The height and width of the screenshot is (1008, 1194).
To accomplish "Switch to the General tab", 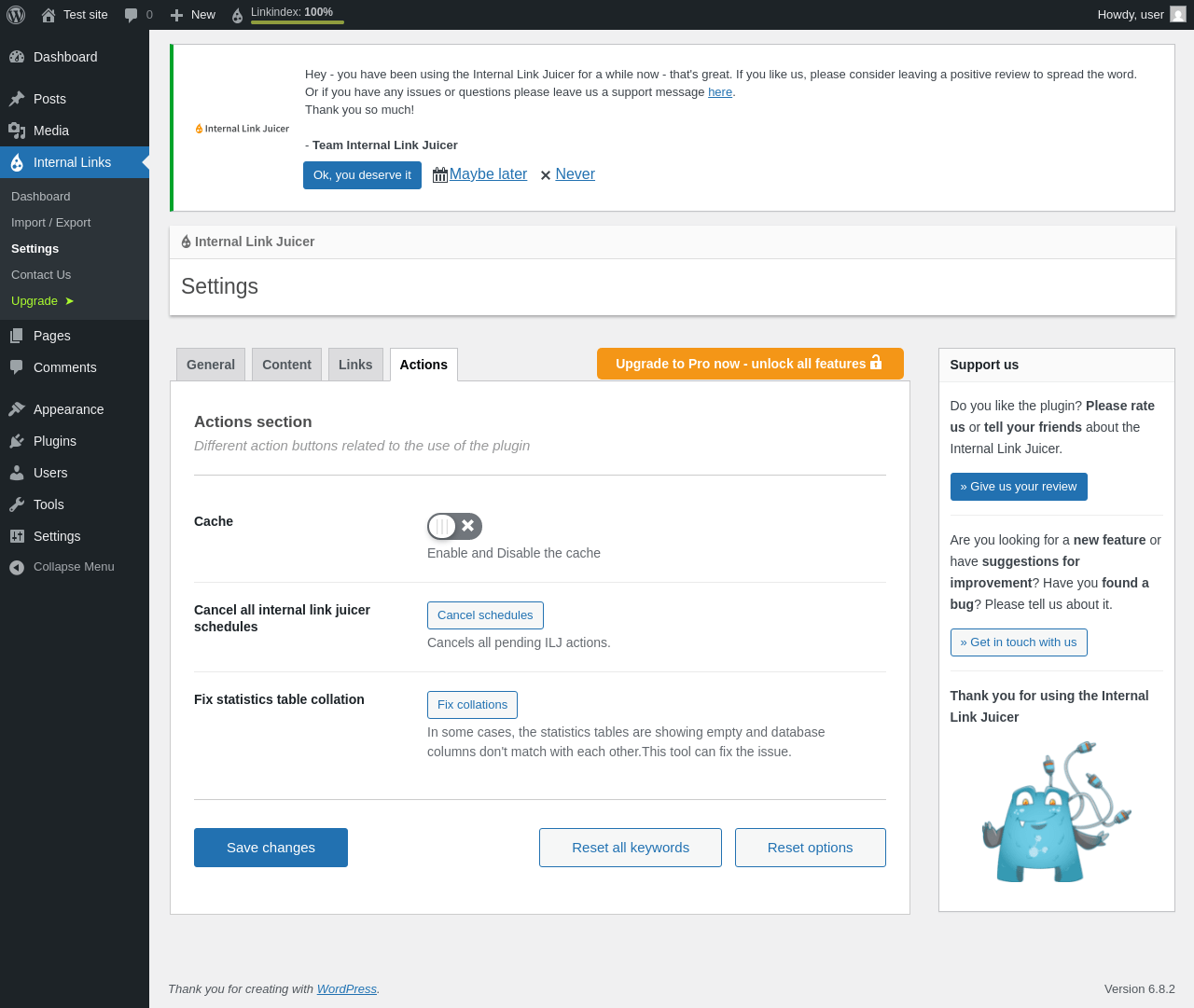I will click(x=211, y=365).
